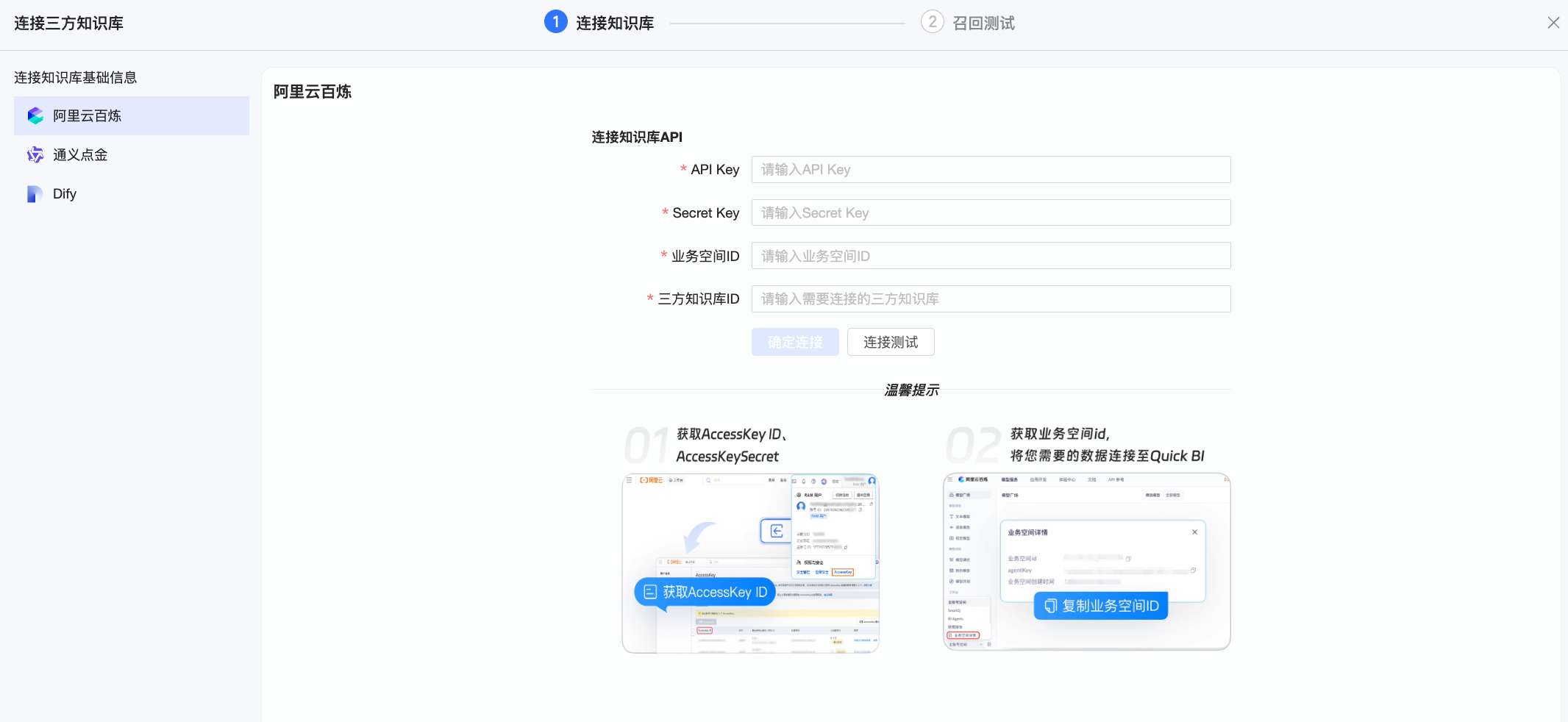Click the 连接知识库API section heading
The image size is (1568, 722).
click(x=637, y=137)
